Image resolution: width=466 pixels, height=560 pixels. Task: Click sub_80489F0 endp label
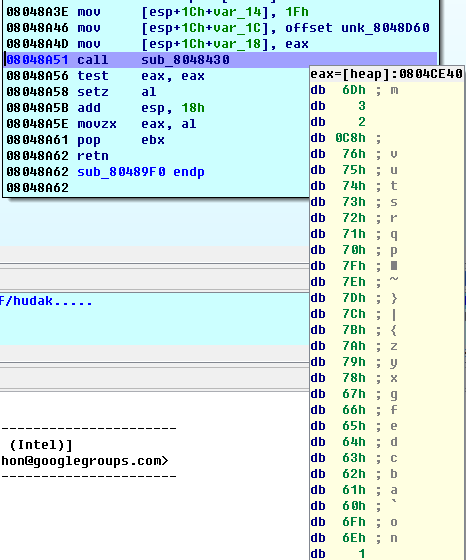click(141, 172)
